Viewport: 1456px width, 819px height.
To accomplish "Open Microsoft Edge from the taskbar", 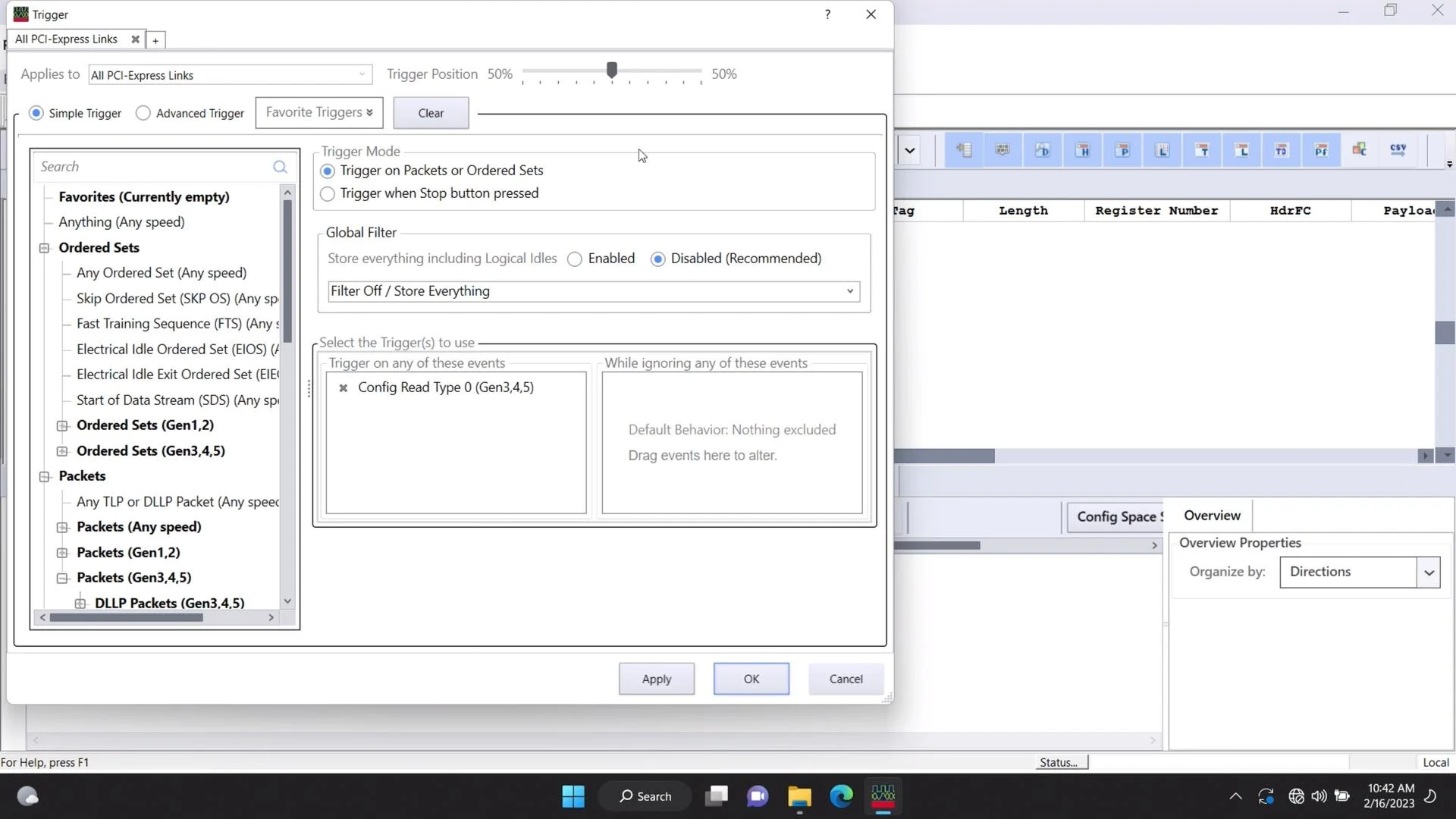I will pos(841,796).
